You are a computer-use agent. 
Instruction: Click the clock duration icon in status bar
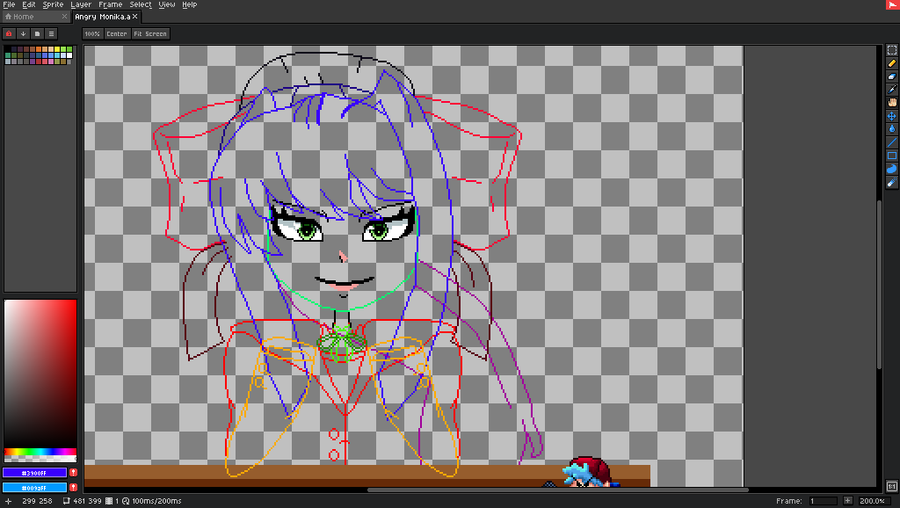coord(126,501)
